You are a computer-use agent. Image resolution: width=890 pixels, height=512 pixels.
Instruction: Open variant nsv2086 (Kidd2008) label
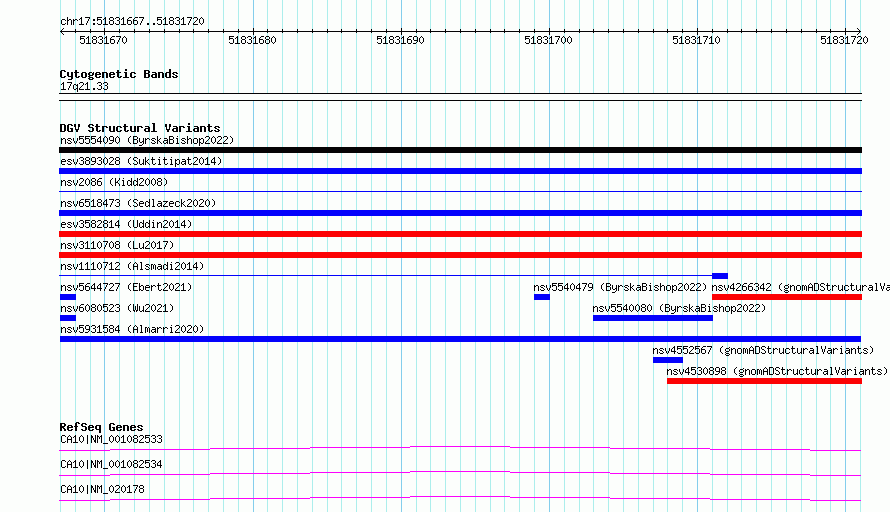[x=114, y=182]
